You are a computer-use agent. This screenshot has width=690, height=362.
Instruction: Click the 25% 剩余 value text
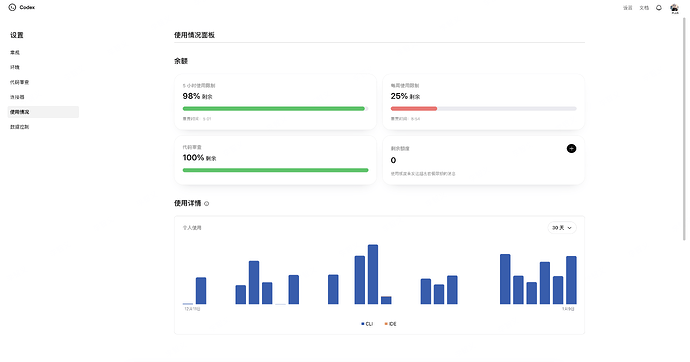click(x=405, y=96)
